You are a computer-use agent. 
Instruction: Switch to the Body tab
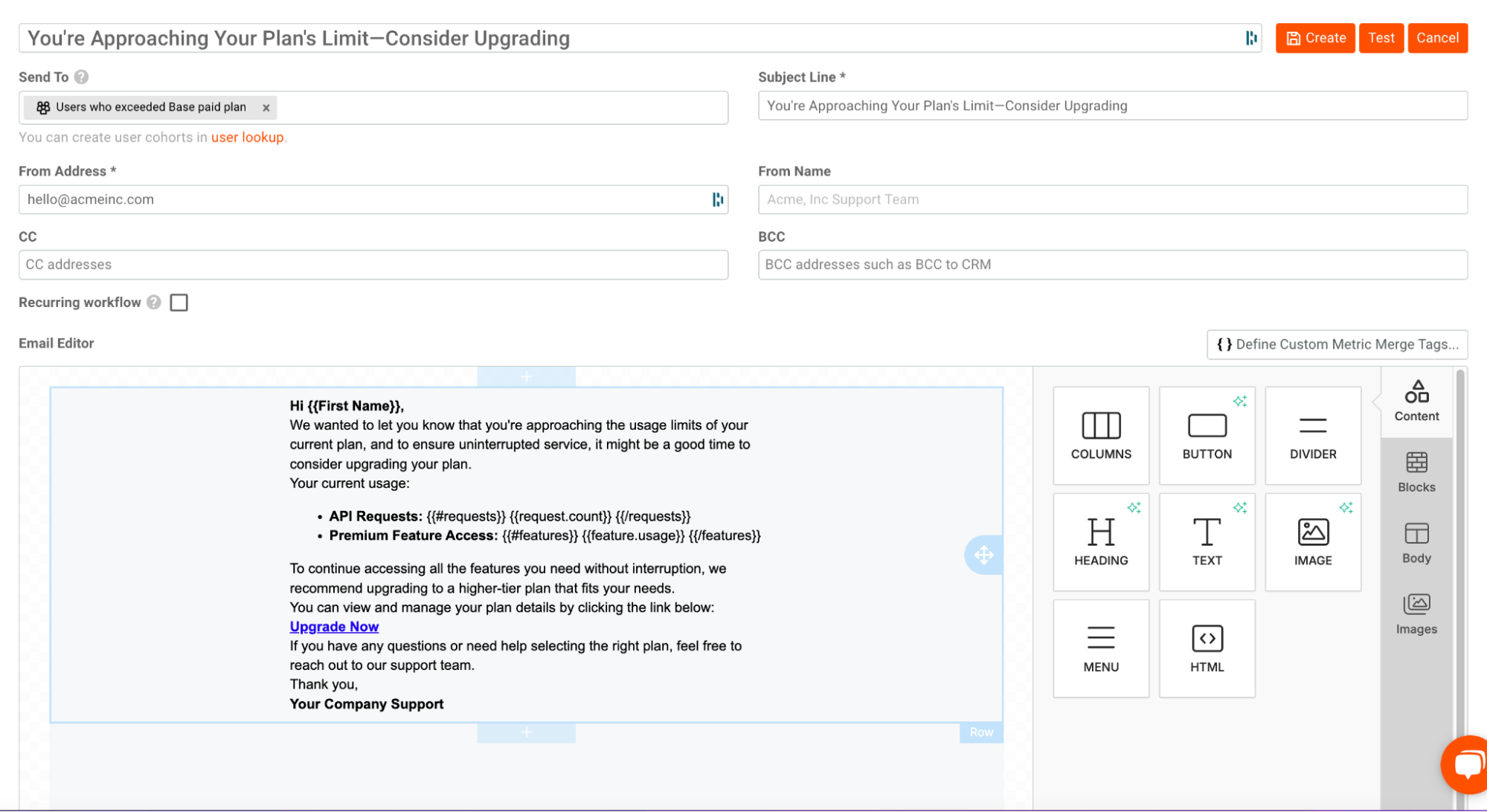tap(1416, 543)
